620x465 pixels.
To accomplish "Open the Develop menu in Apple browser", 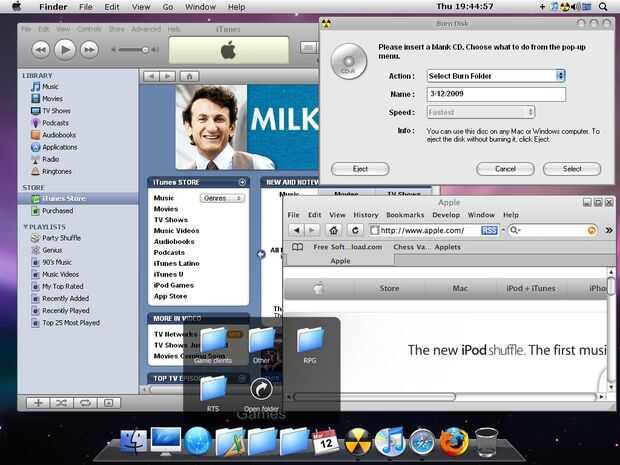I will 446,215.
